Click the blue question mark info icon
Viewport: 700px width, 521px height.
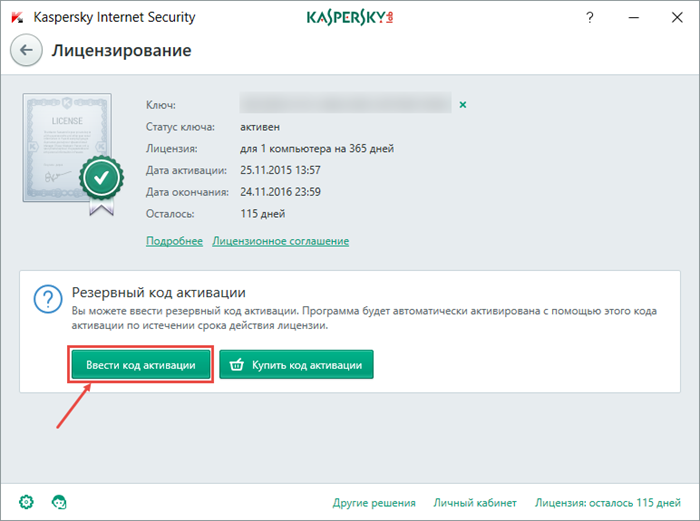[x=48, y=299]
